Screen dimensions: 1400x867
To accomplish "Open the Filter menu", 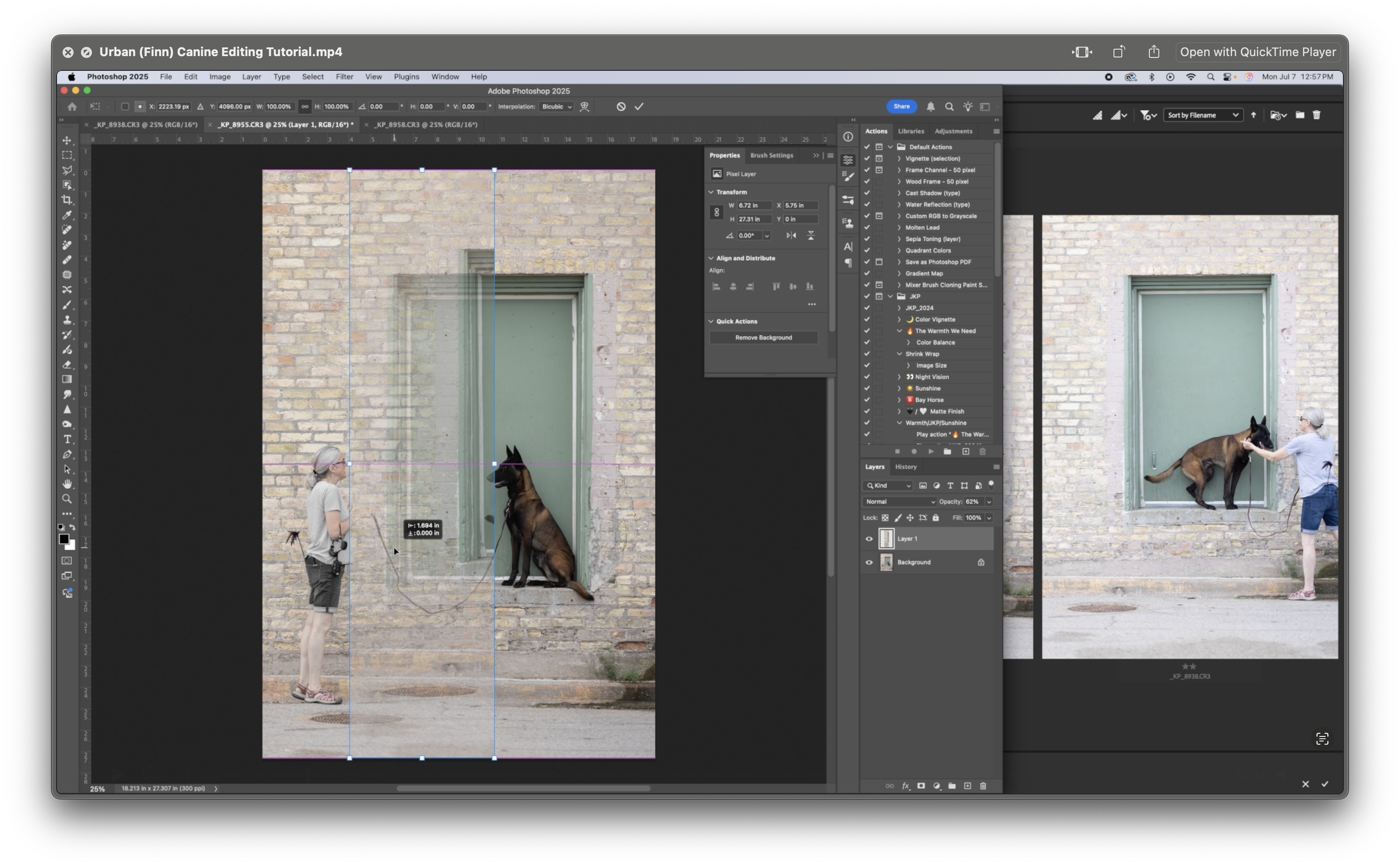I will [x=344, y=77].
